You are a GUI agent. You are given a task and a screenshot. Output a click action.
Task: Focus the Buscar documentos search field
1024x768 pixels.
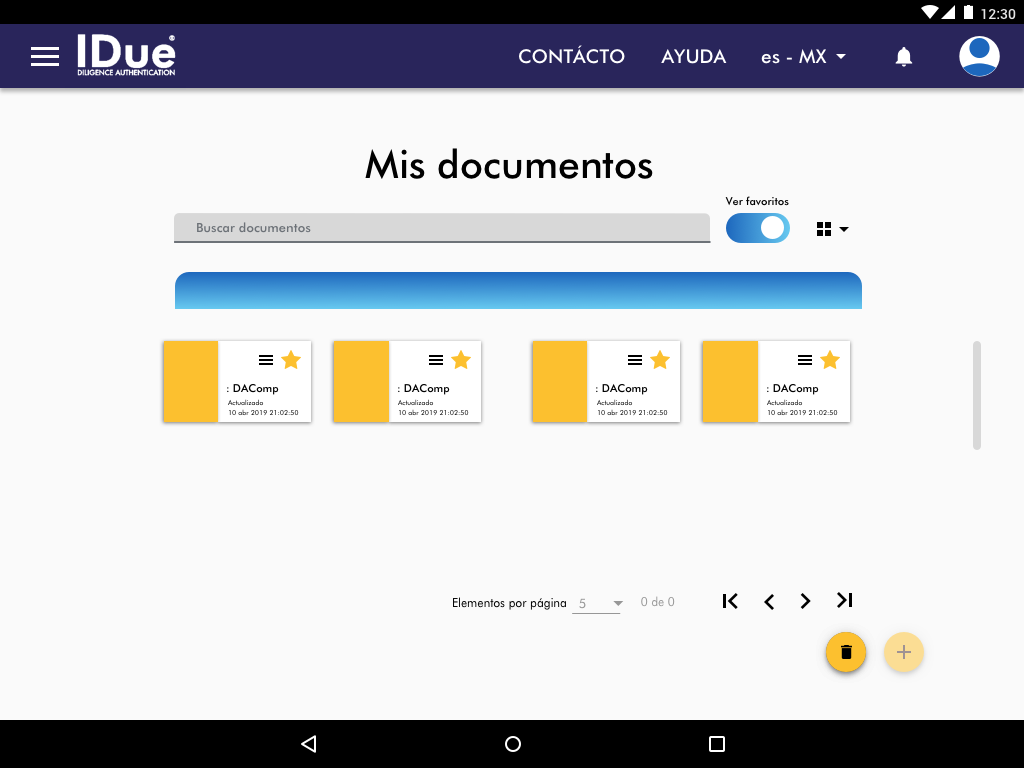pyautogui.click(x=441, y=228)
